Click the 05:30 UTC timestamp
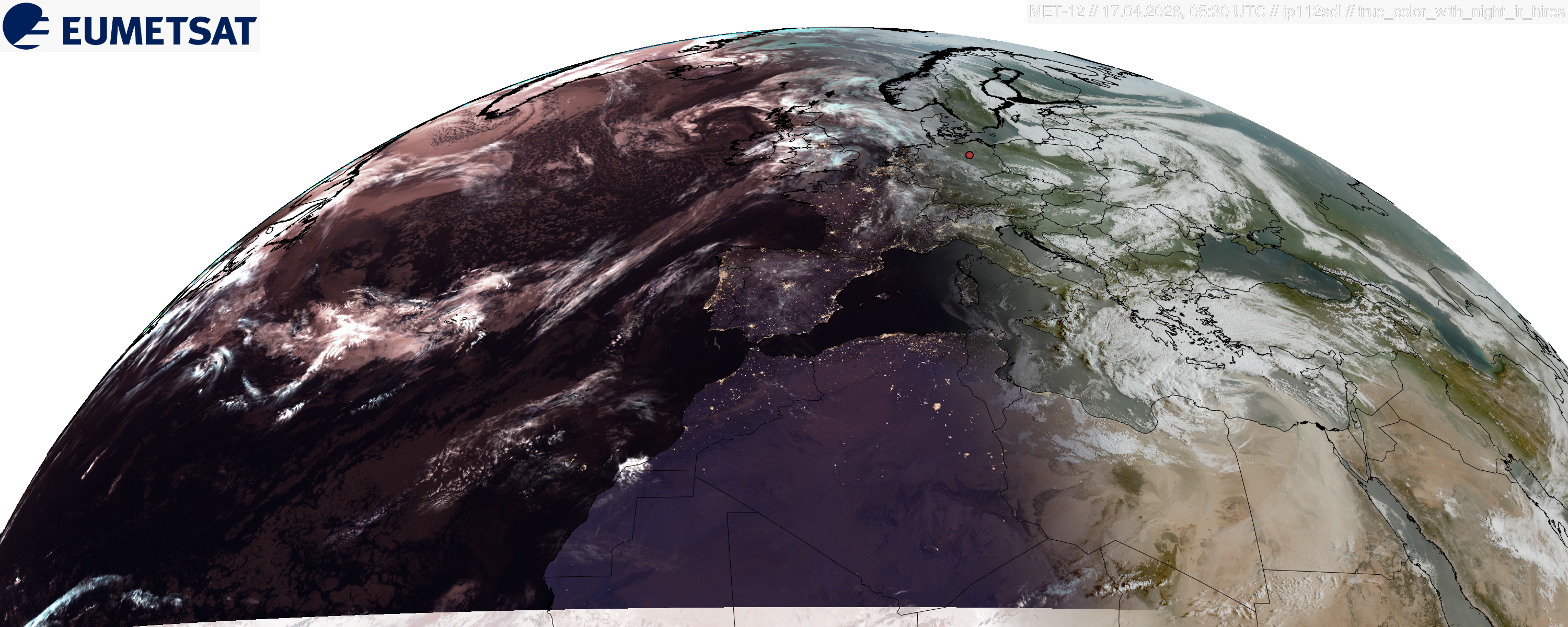The image size is (1568, 627). pos(1227,11)
